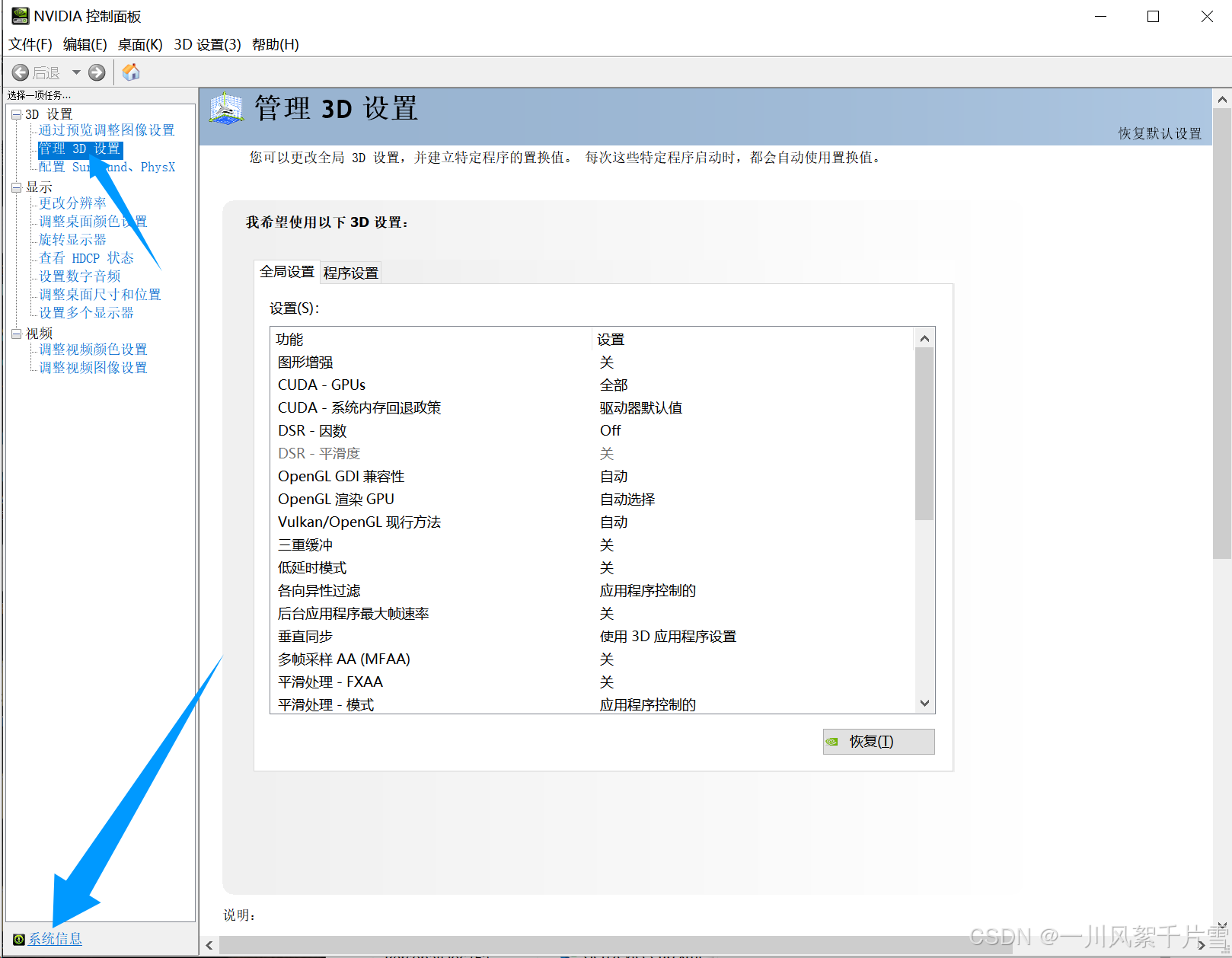Open the 帮助(H) menu
1232x958 pixels.
[x=275, y=44]
